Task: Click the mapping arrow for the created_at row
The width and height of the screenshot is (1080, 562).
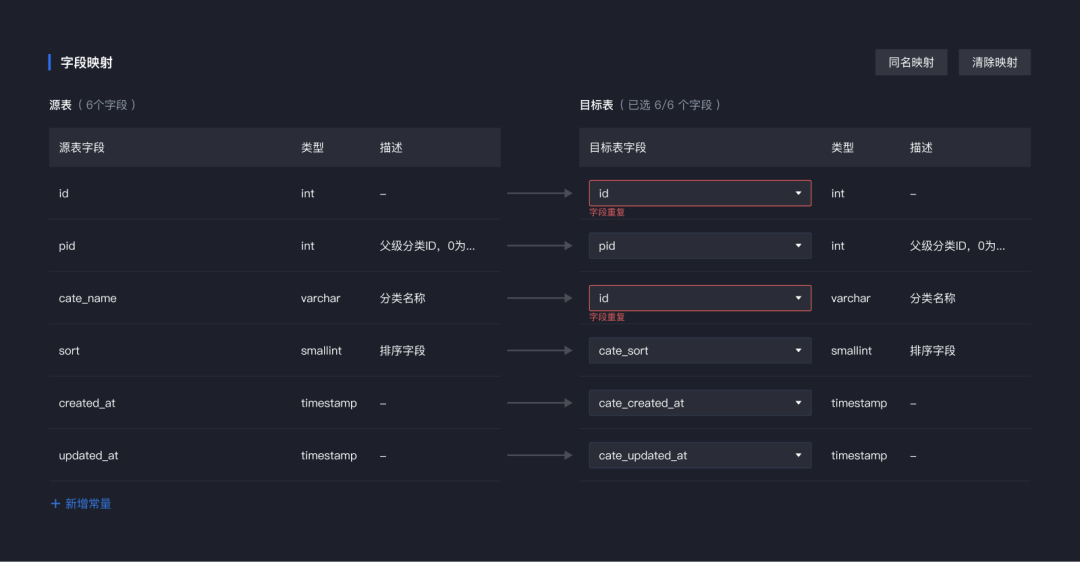Action: [x=539, y=403]
